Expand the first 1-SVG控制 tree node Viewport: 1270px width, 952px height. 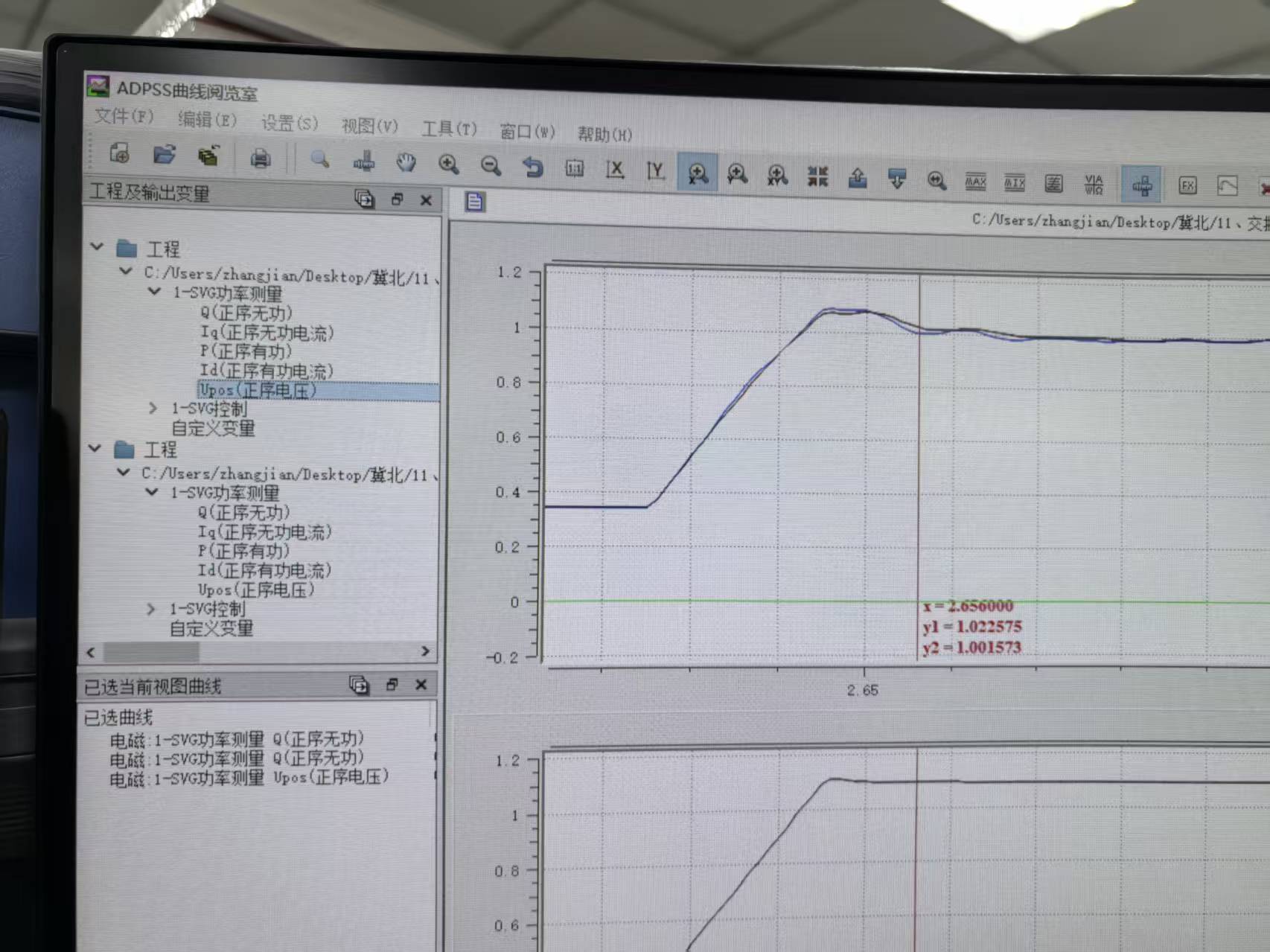click(153, 408)
